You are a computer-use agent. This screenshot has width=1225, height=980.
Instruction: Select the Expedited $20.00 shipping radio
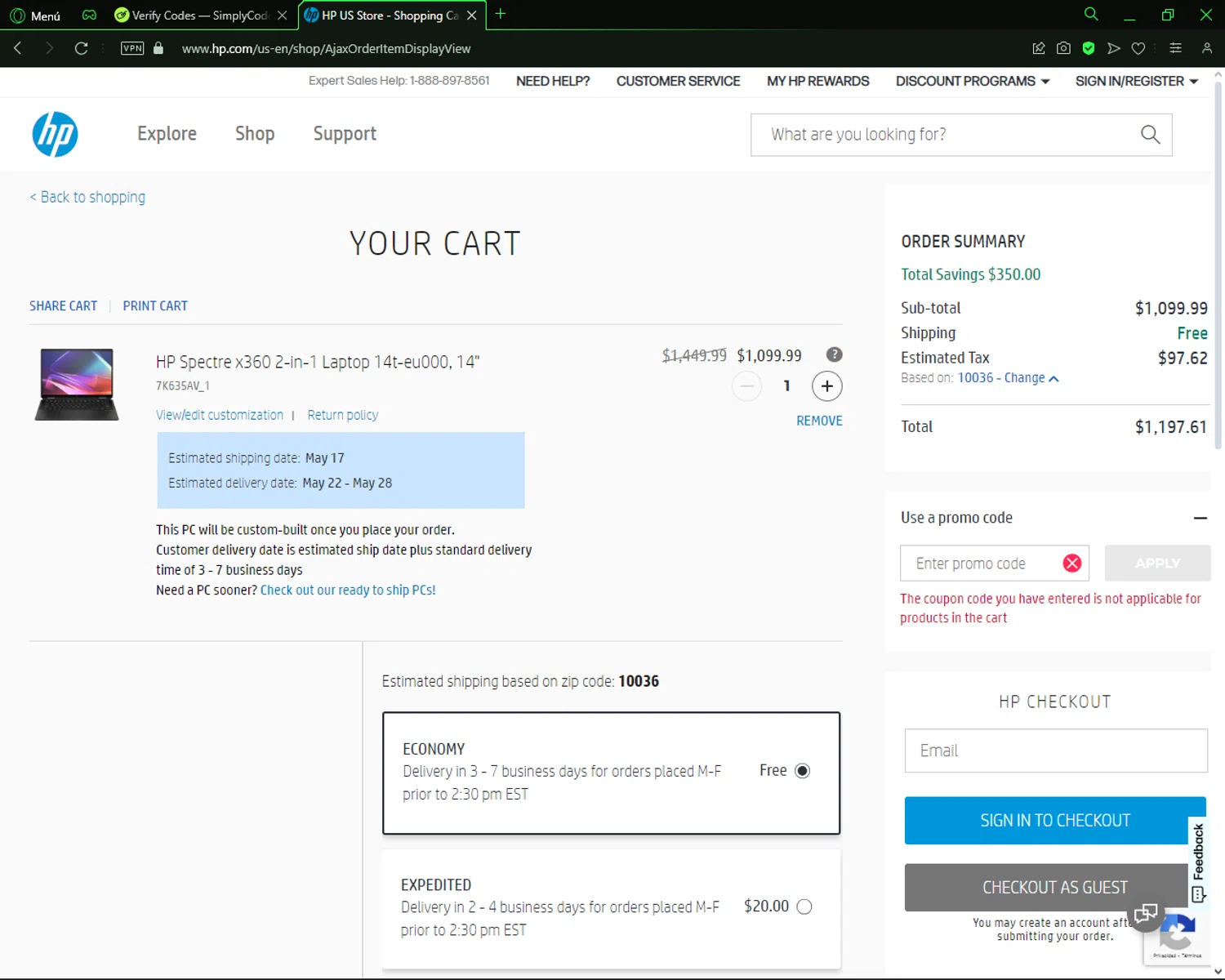coord(804,906)
